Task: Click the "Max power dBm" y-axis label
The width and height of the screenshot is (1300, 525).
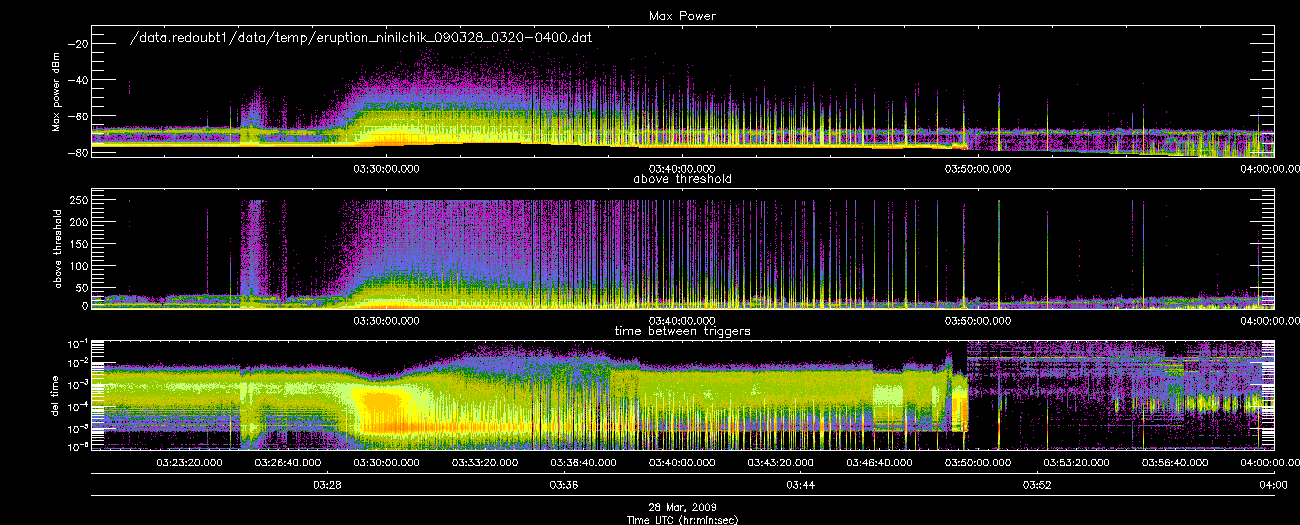Action: point(58,91)
